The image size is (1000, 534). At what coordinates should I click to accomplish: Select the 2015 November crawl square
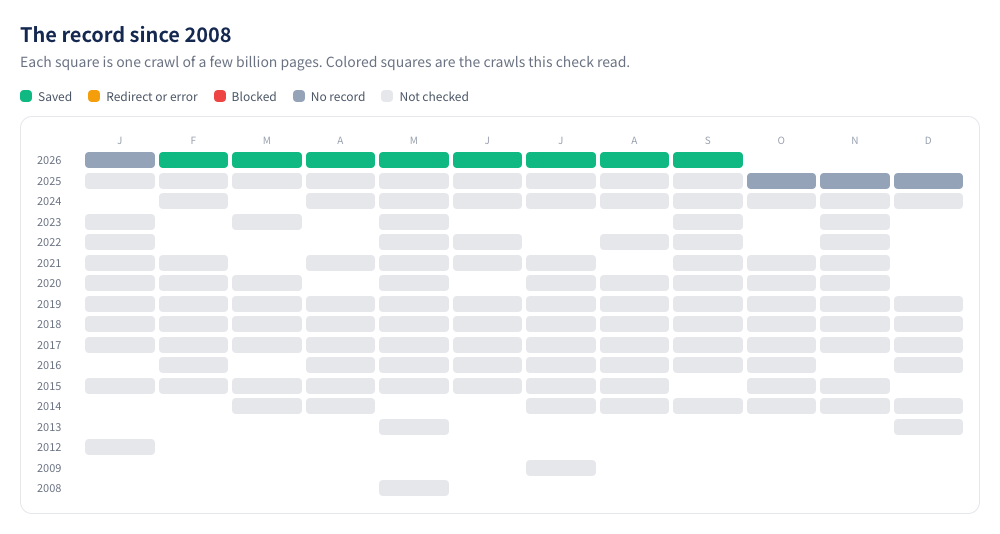[855, 386]
